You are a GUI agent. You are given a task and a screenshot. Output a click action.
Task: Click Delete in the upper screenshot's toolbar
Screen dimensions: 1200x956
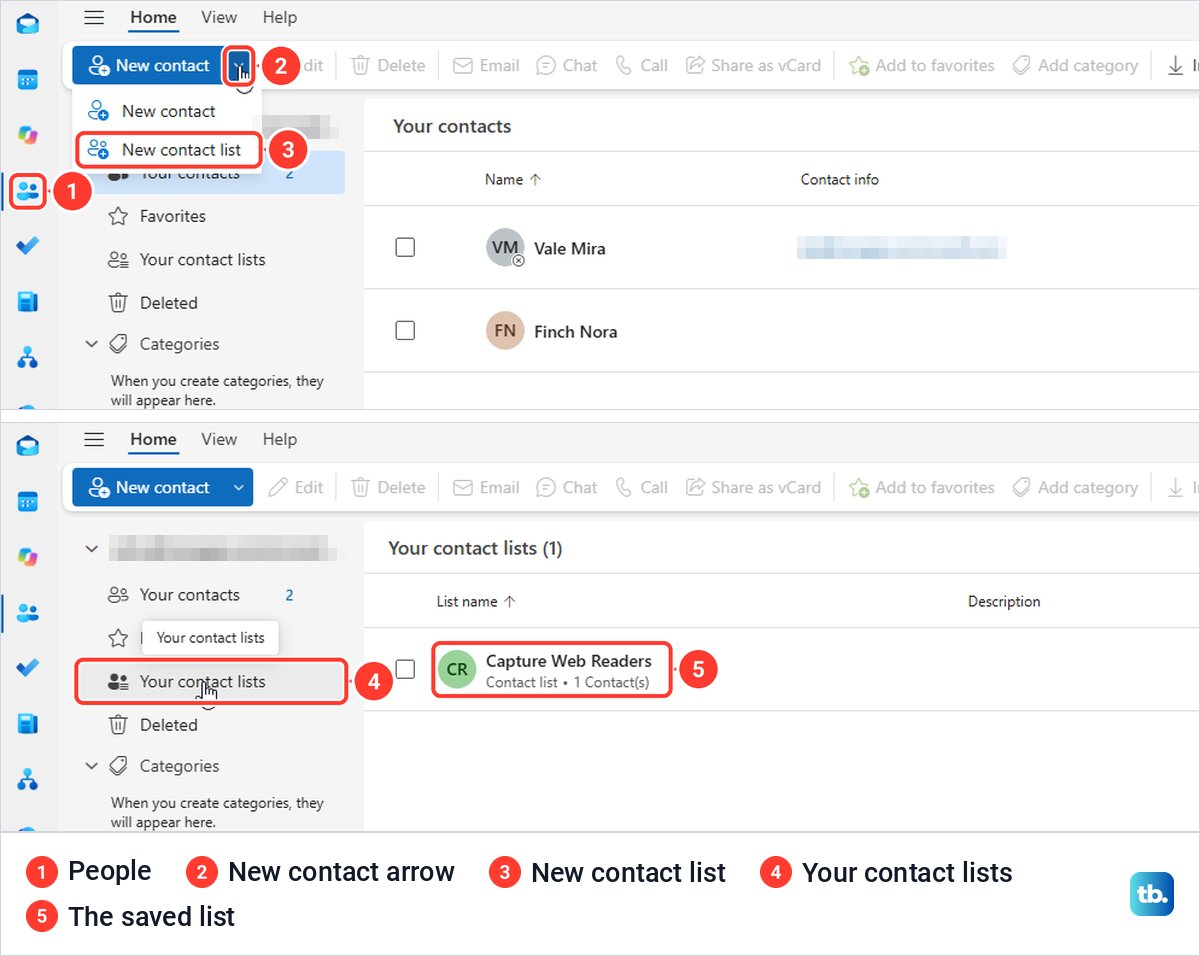point(388,65)
